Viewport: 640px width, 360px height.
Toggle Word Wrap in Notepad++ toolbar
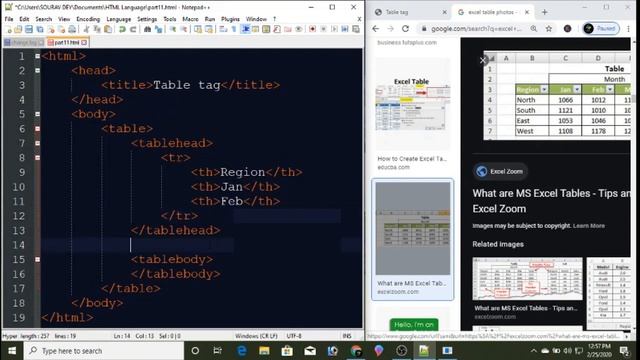click(223, 29)
